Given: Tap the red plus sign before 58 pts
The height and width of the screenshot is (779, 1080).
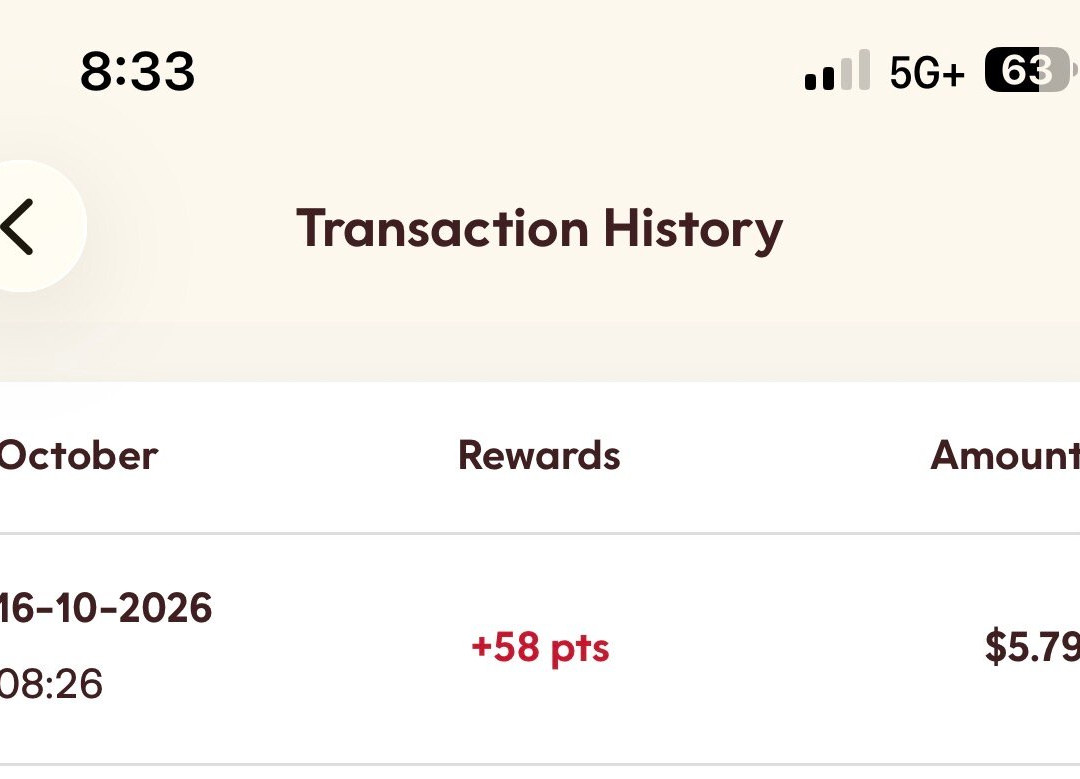Looking at the screenshot, I should coord(482,647).
